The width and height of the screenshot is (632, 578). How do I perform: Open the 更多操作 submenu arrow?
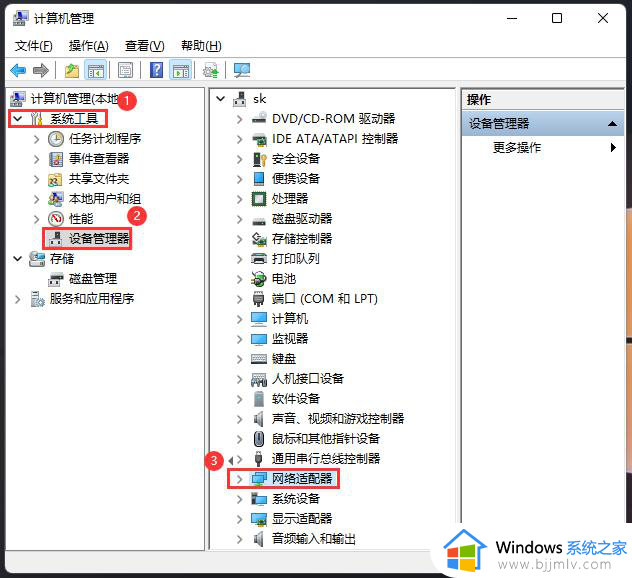pos(613,148)
